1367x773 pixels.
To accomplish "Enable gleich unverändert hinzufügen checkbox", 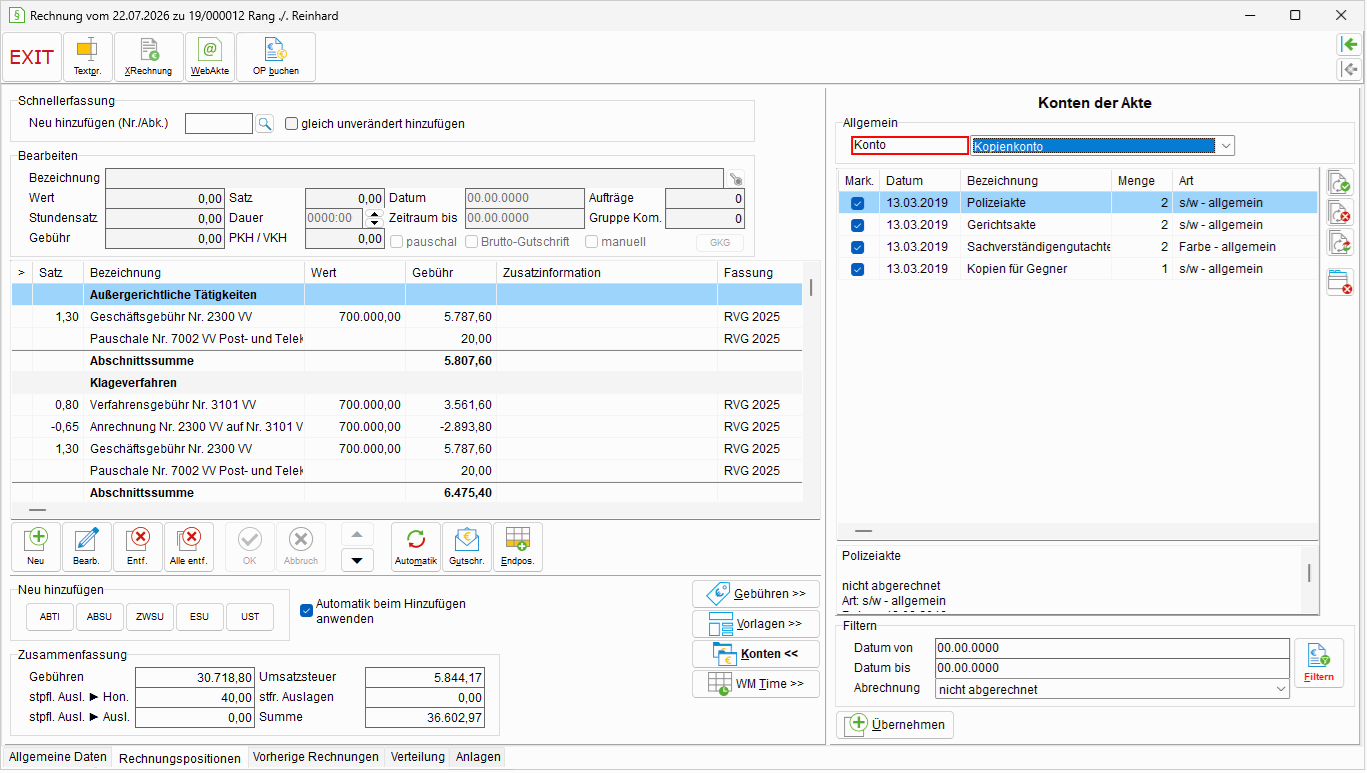I will 292,124.
